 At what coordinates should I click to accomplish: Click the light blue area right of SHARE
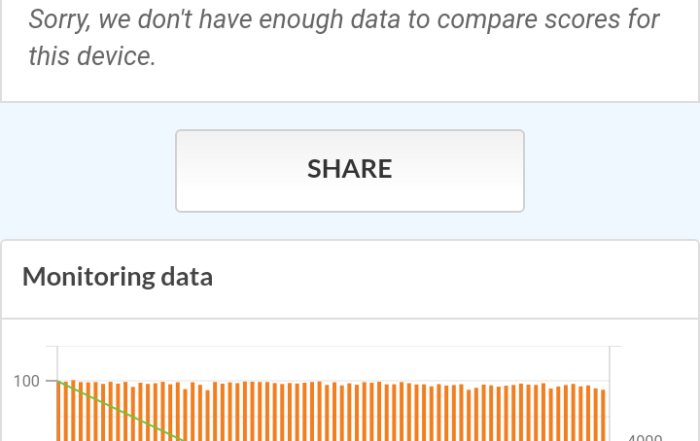point(611,171)
